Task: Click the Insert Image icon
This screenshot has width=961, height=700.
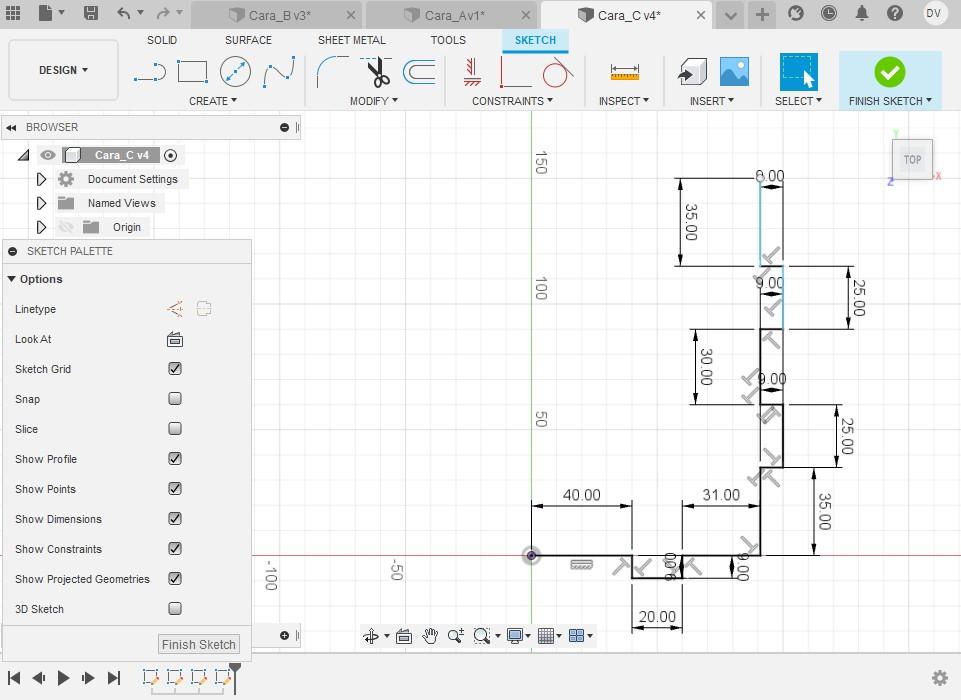Action: click(734, 72)
